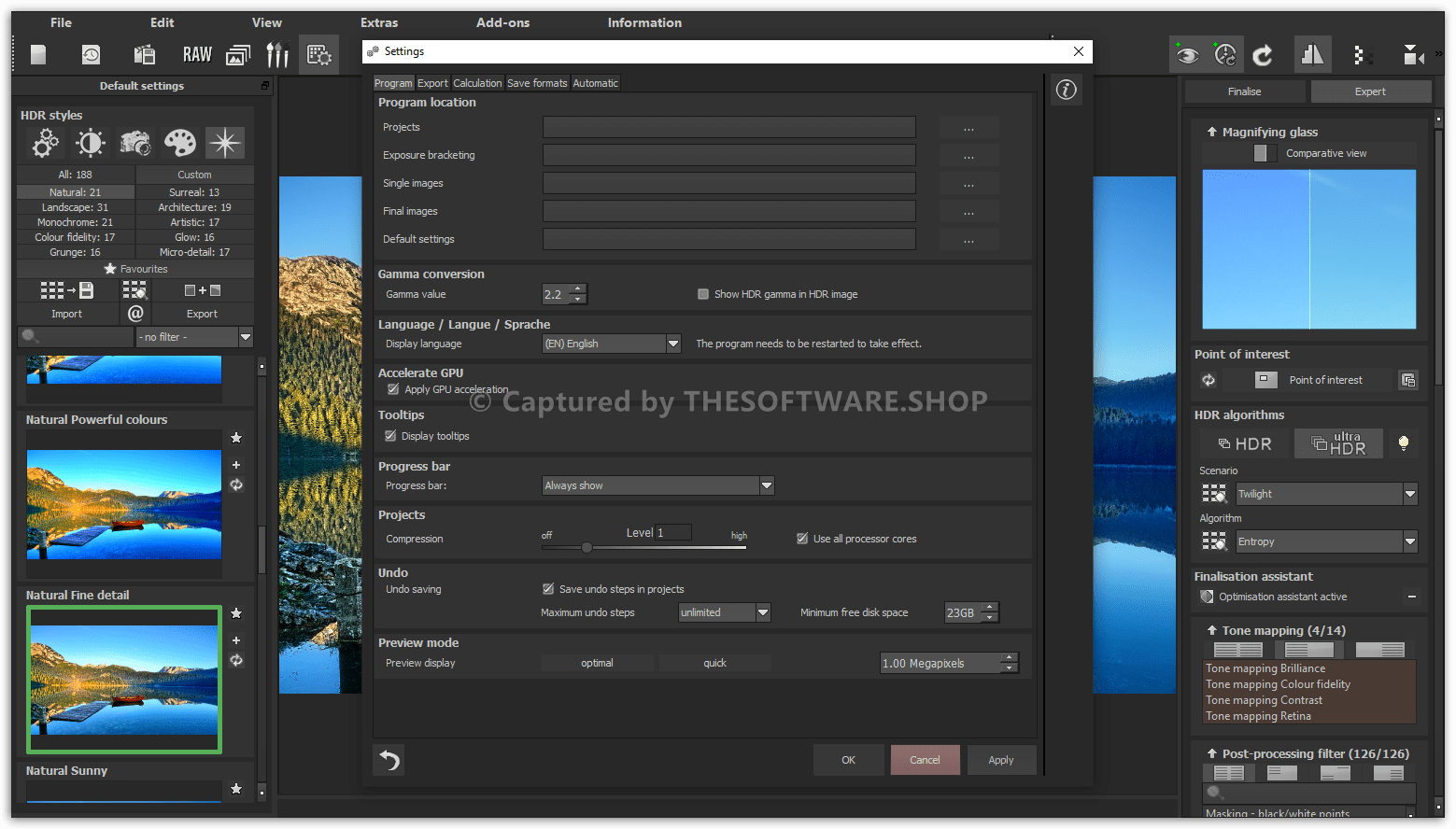Click the new blank project icon
This screenshot has width=1456, height=829.
click(38, 55)
